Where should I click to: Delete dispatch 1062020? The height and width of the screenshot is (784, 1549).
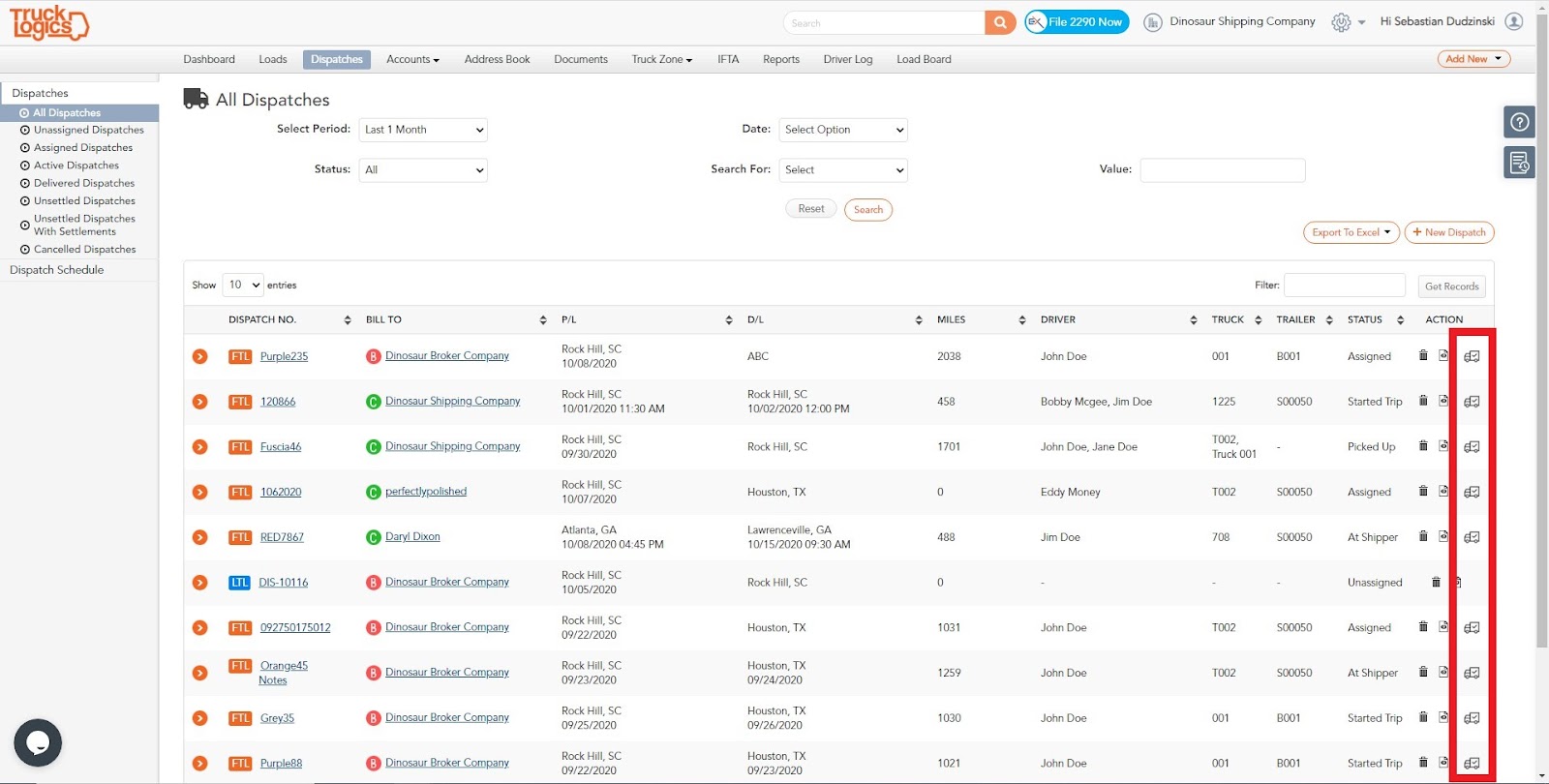[1423, 491]
